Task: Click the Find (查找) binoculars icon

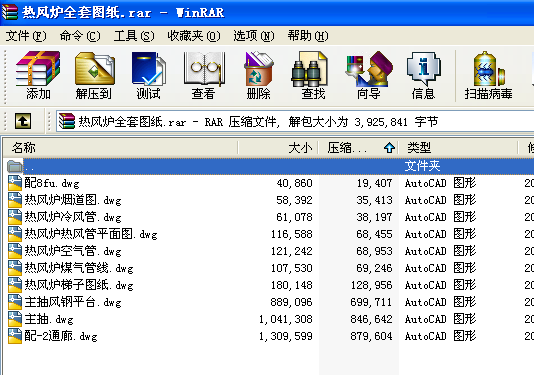Action: pyautogui.click(x=310, y=69)
